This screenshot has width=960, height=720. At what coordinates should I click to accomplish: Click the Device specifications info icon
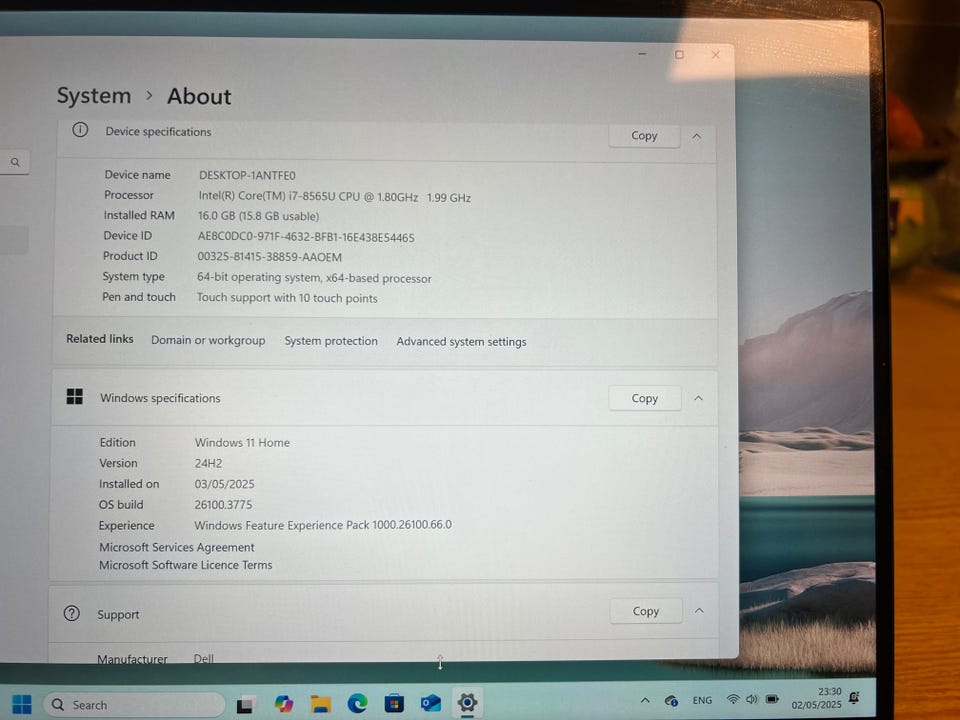(x=80, y=130)
